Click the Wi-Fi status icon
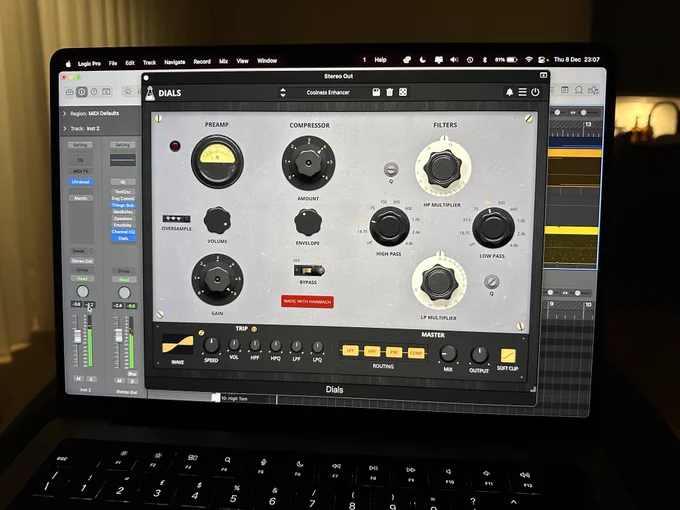680x510 pixels. coord(528,59)
